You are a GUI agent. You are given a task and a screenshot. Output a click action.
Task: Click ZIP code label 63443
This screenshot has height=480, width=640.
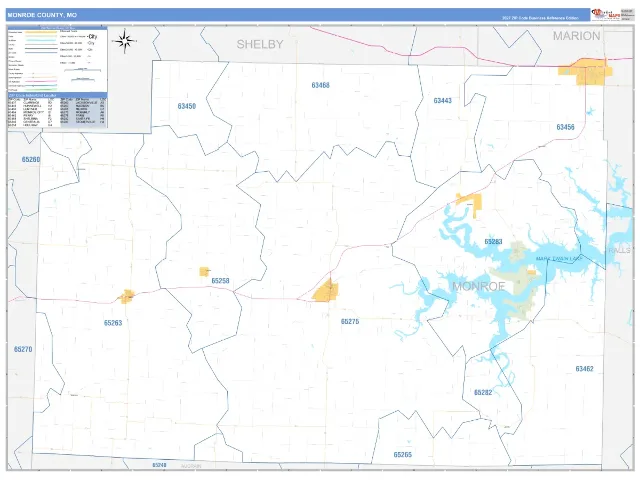[442, 100]
